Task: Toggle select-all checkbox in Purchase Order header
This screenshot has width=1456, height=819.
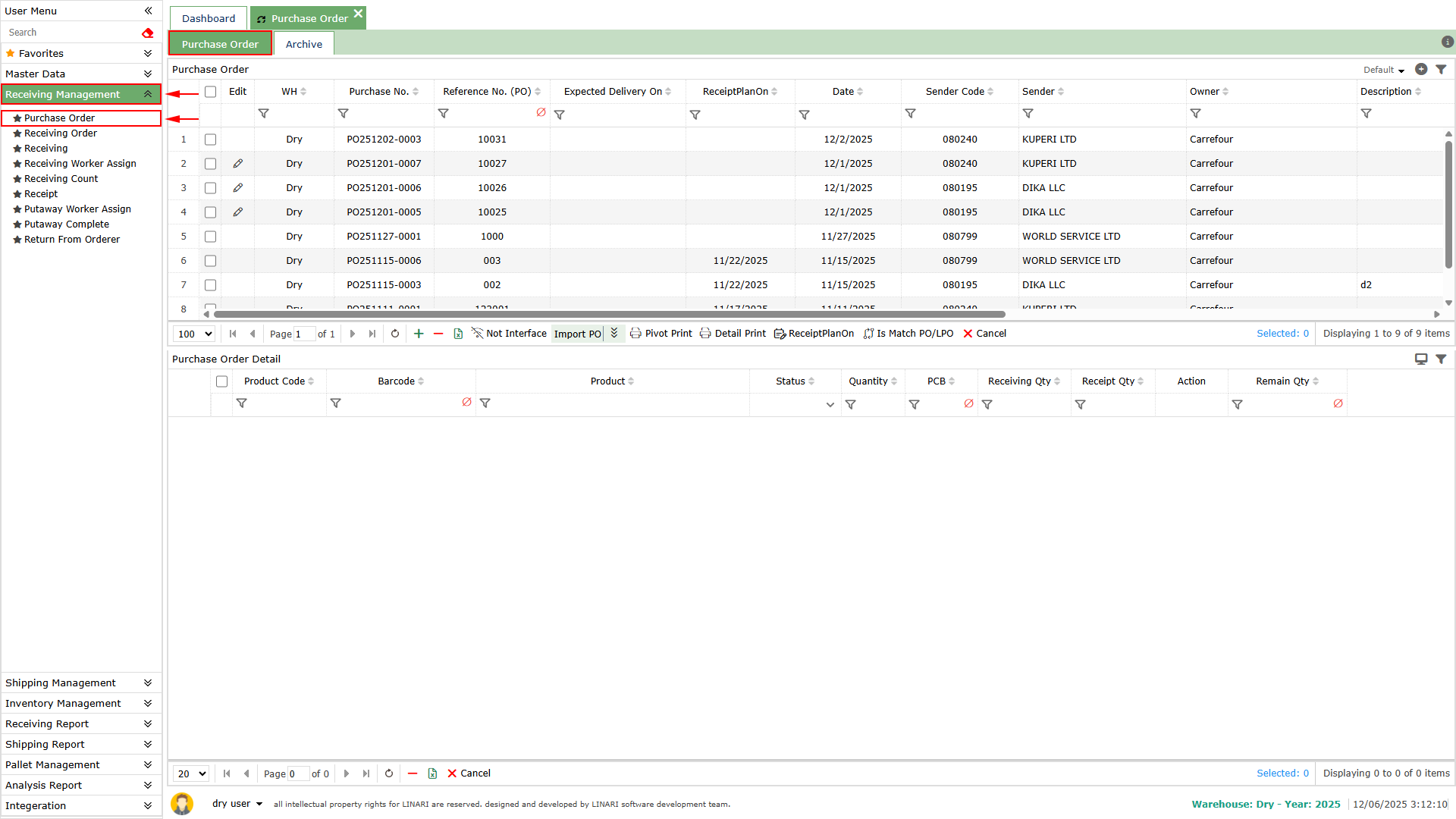Action: 211,92
